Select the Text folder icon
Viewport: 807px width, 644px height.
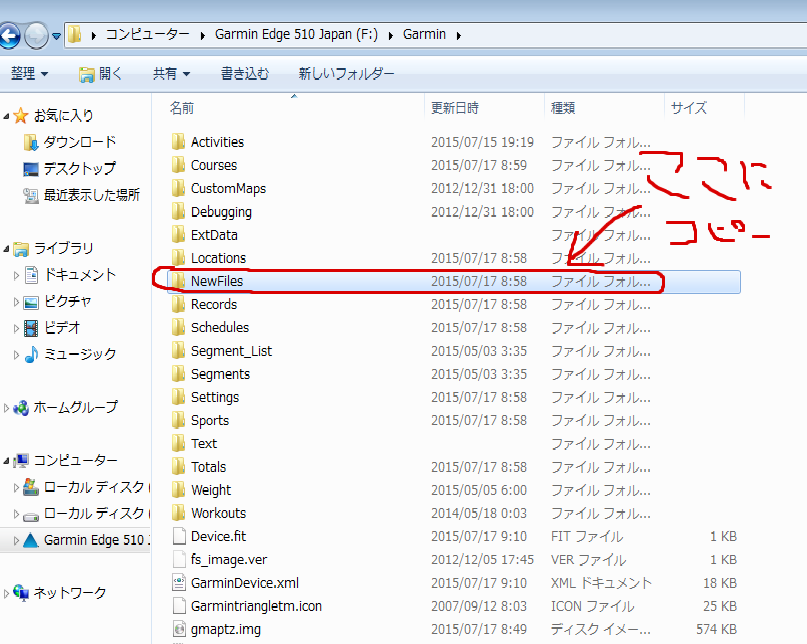click(x=178, y=444)
